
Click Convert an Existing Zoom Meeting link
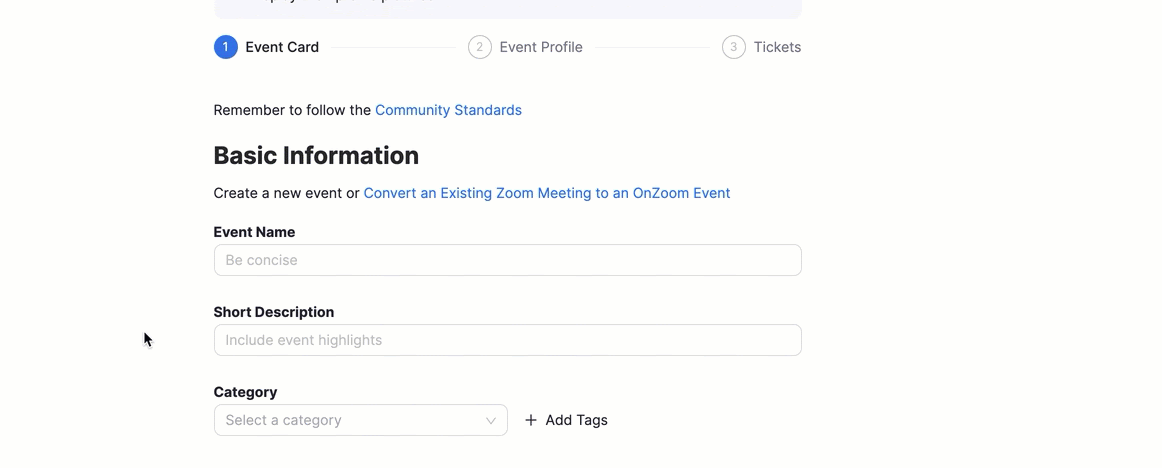click(547, 193)
